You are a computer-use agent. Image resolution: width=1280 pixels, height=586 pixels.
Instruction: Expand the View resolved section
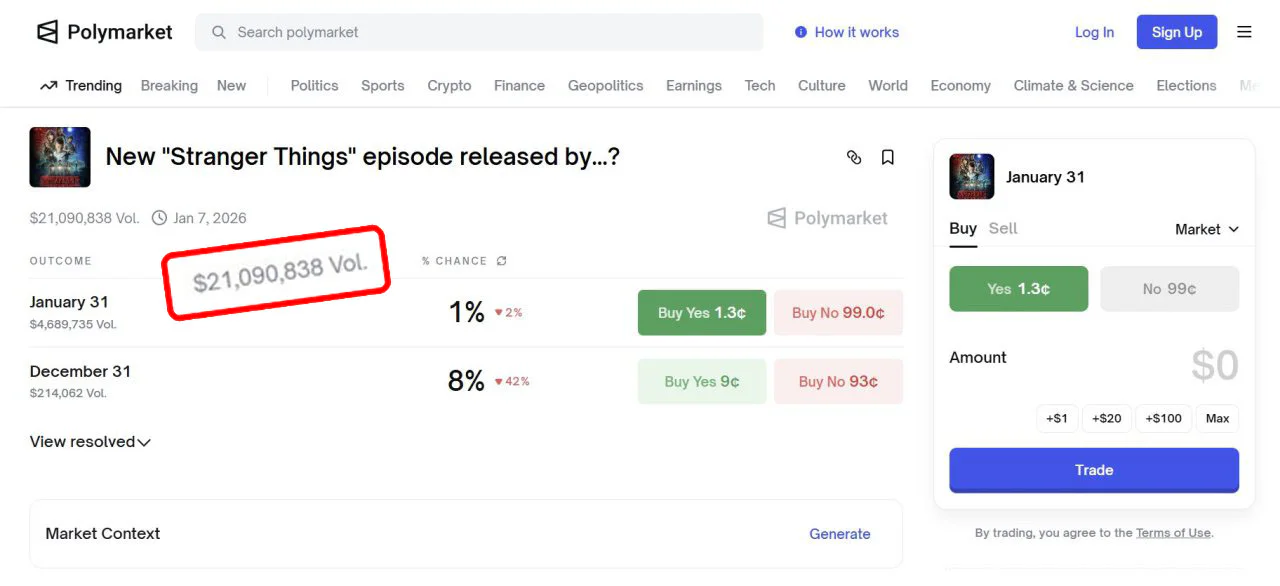(x=90, y=442)
